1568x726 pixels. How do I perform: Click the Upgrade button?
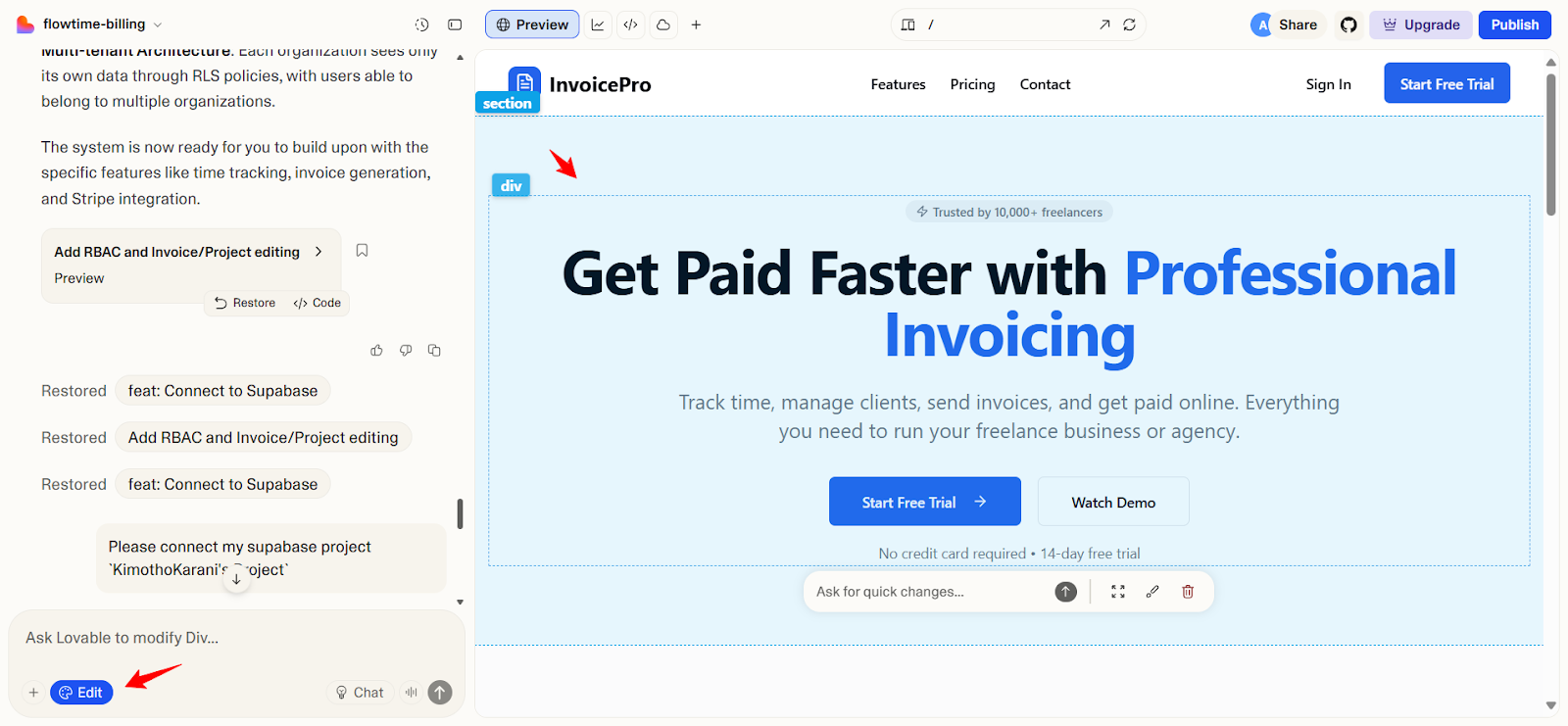coord(1421,24)
